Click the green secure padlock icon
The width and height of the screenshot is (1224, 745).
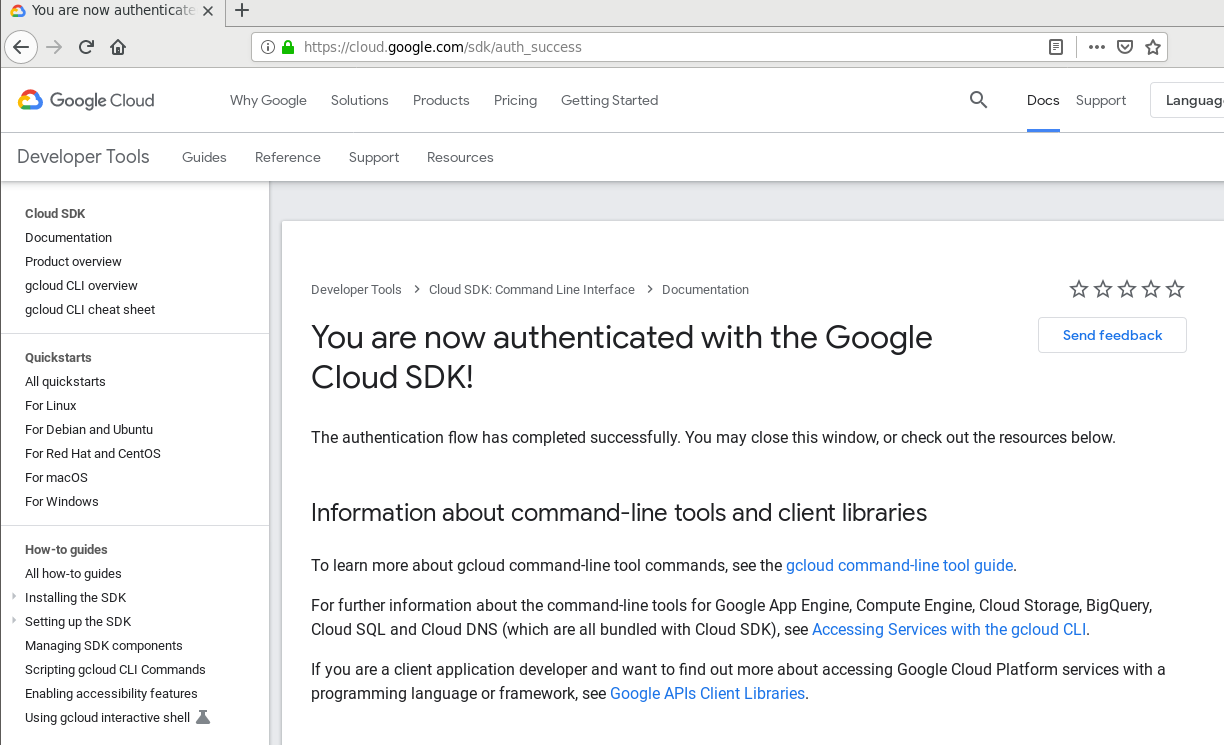(x=288, y=47)
